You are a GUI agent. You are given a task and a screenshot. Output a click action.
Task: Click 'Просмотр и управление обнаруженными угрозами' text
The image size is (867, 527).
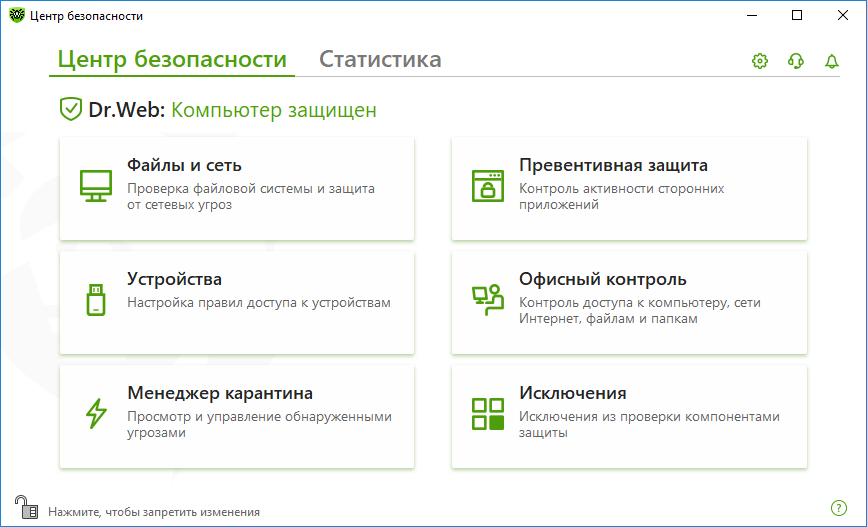coord(259,424)
